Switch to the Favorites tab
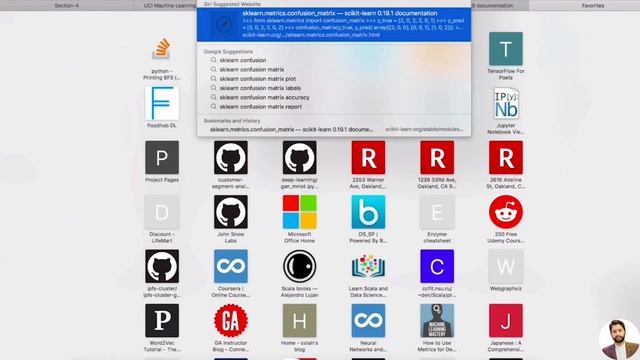The image size is (640, 360). (584, 5)
